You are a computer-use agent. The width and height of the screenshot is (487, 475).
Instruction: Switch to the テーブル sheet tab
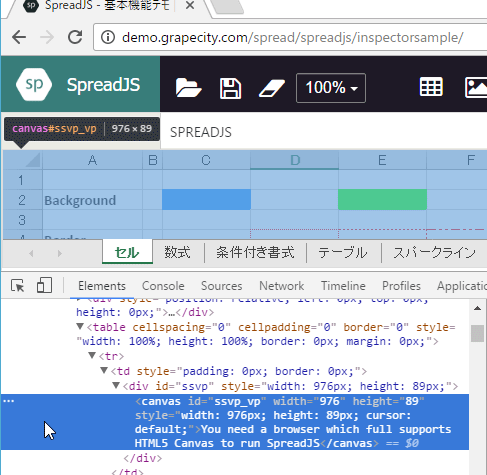coord(343,252)
